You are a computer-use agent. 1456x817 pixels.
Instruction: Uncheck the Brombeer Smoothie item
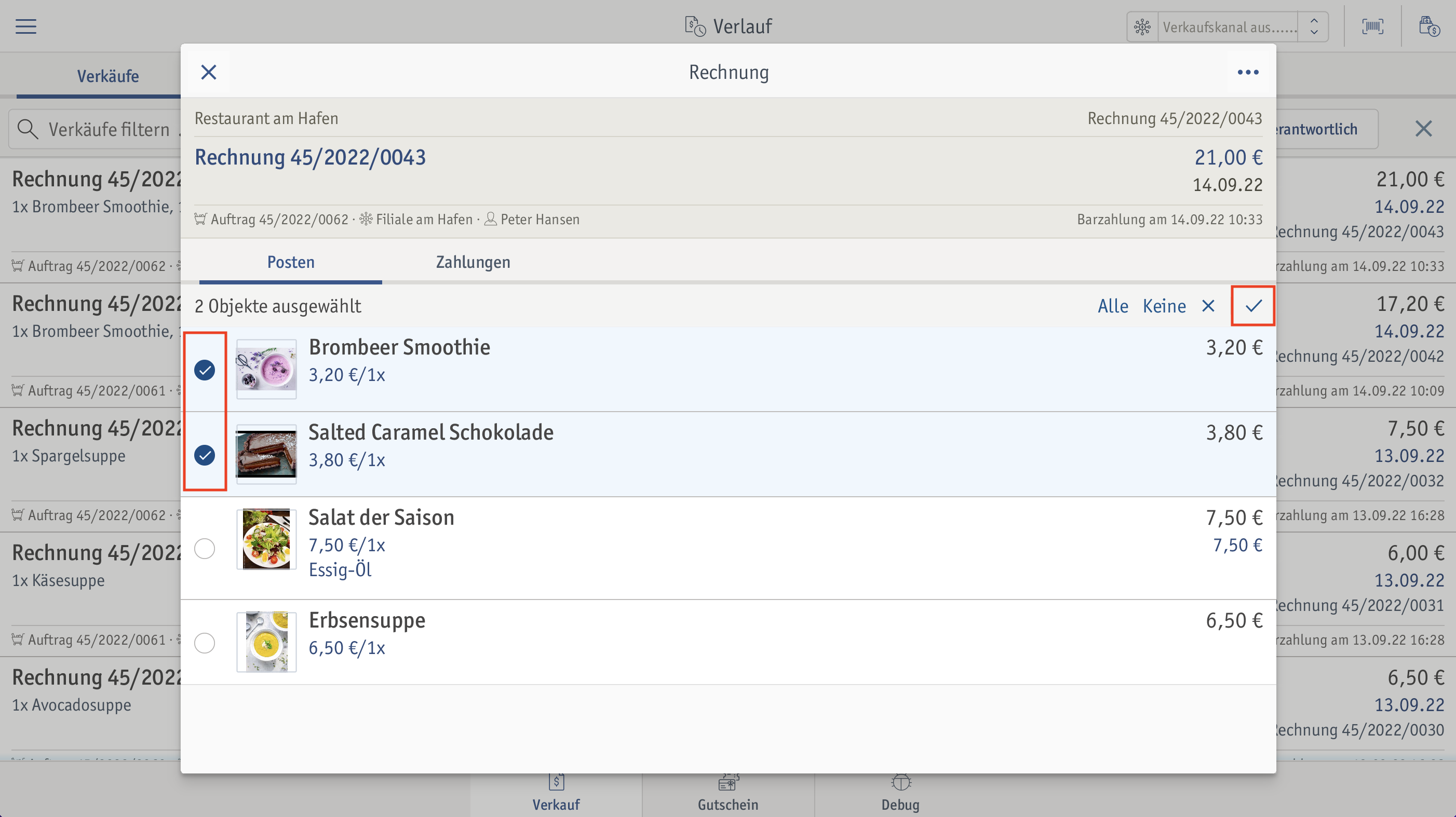click(x=205, y=370)
